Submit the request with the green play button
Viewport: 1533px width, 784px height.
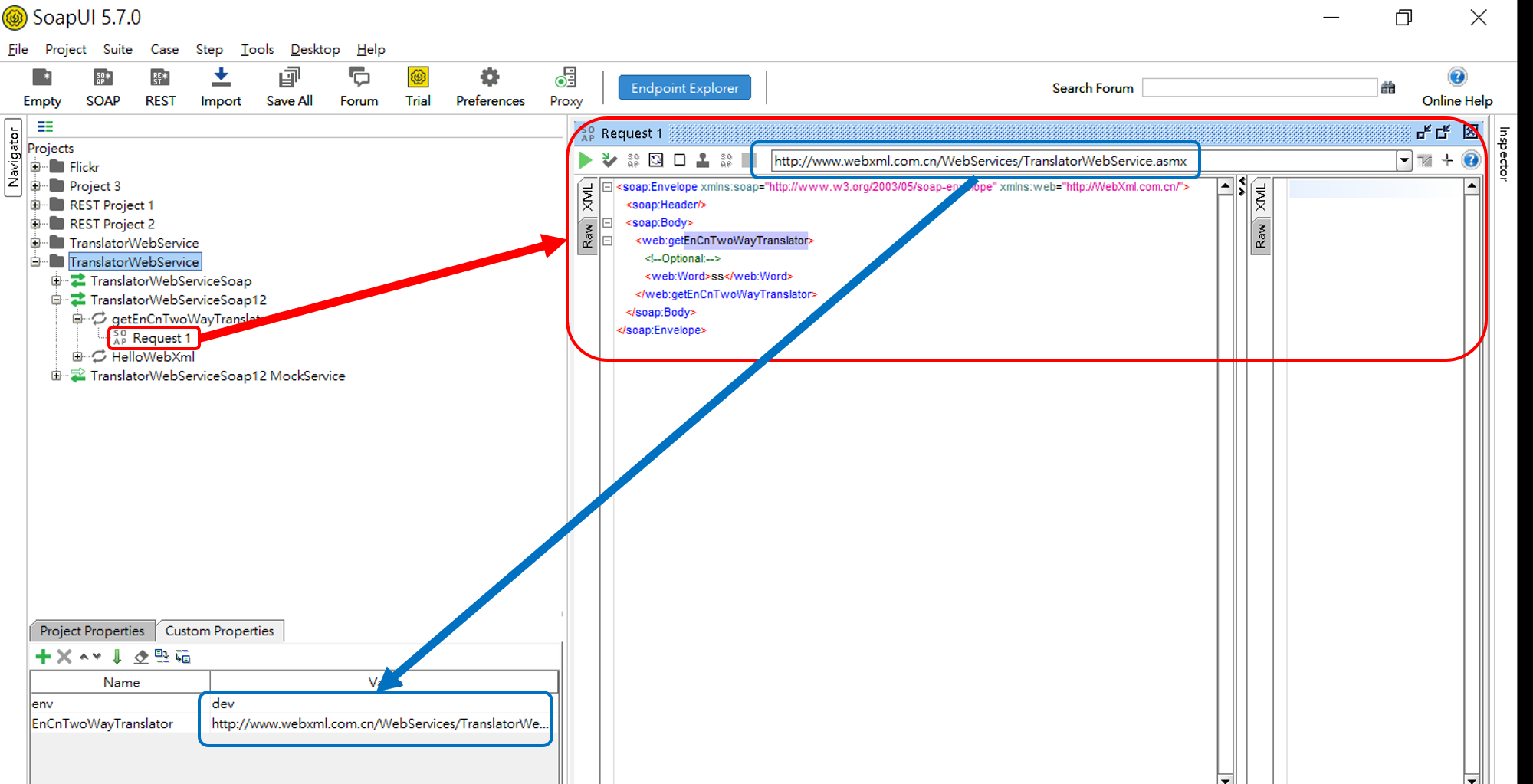pos(586,160)
